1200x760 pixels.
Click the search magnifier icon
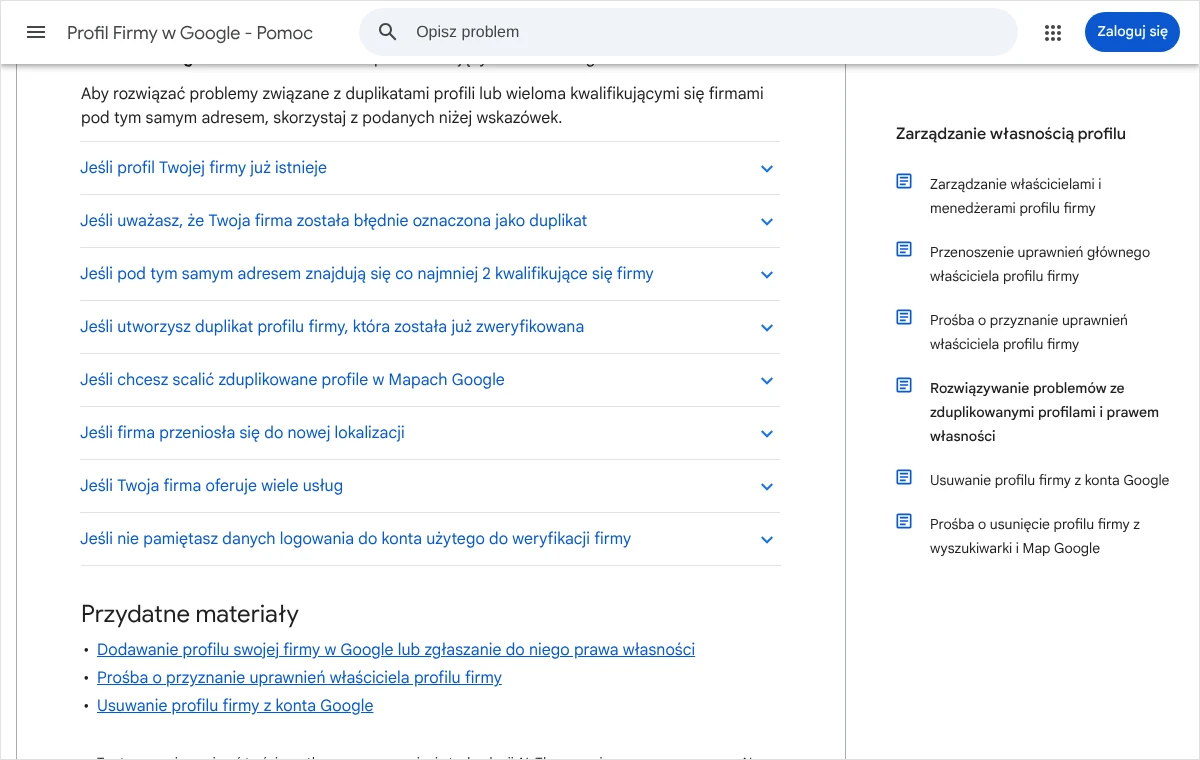click(388, 32)
